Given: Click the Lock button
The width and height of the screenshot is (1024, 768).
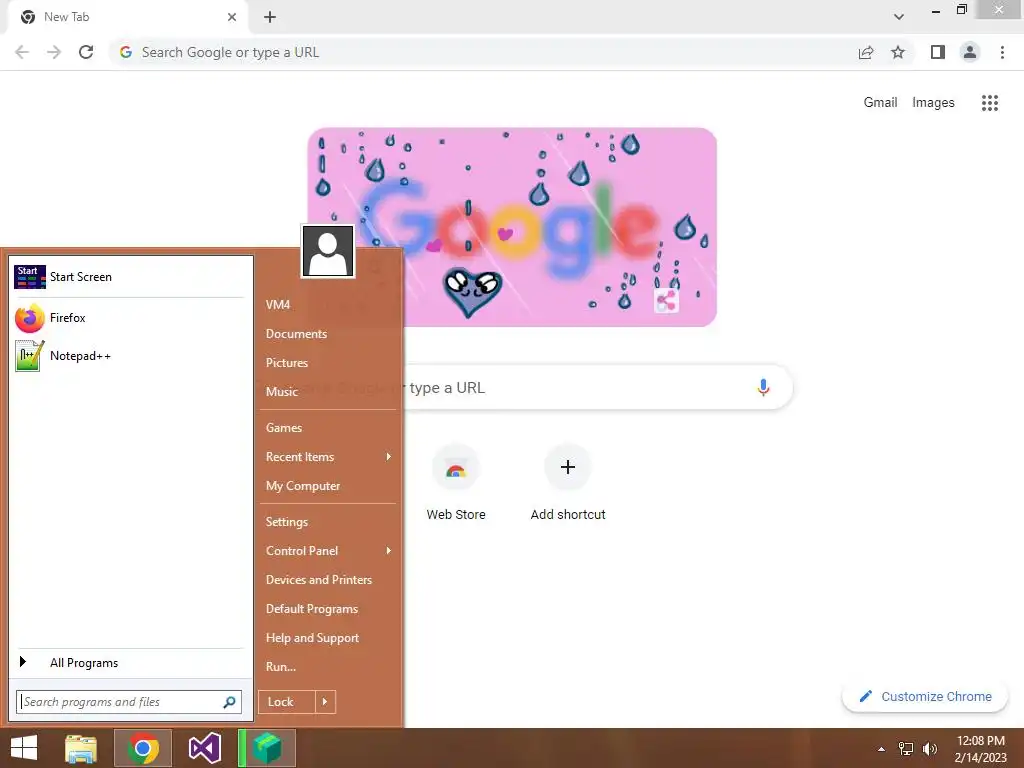Looking at the screenshot, I should pyautogui.click(x=287, y=702).
